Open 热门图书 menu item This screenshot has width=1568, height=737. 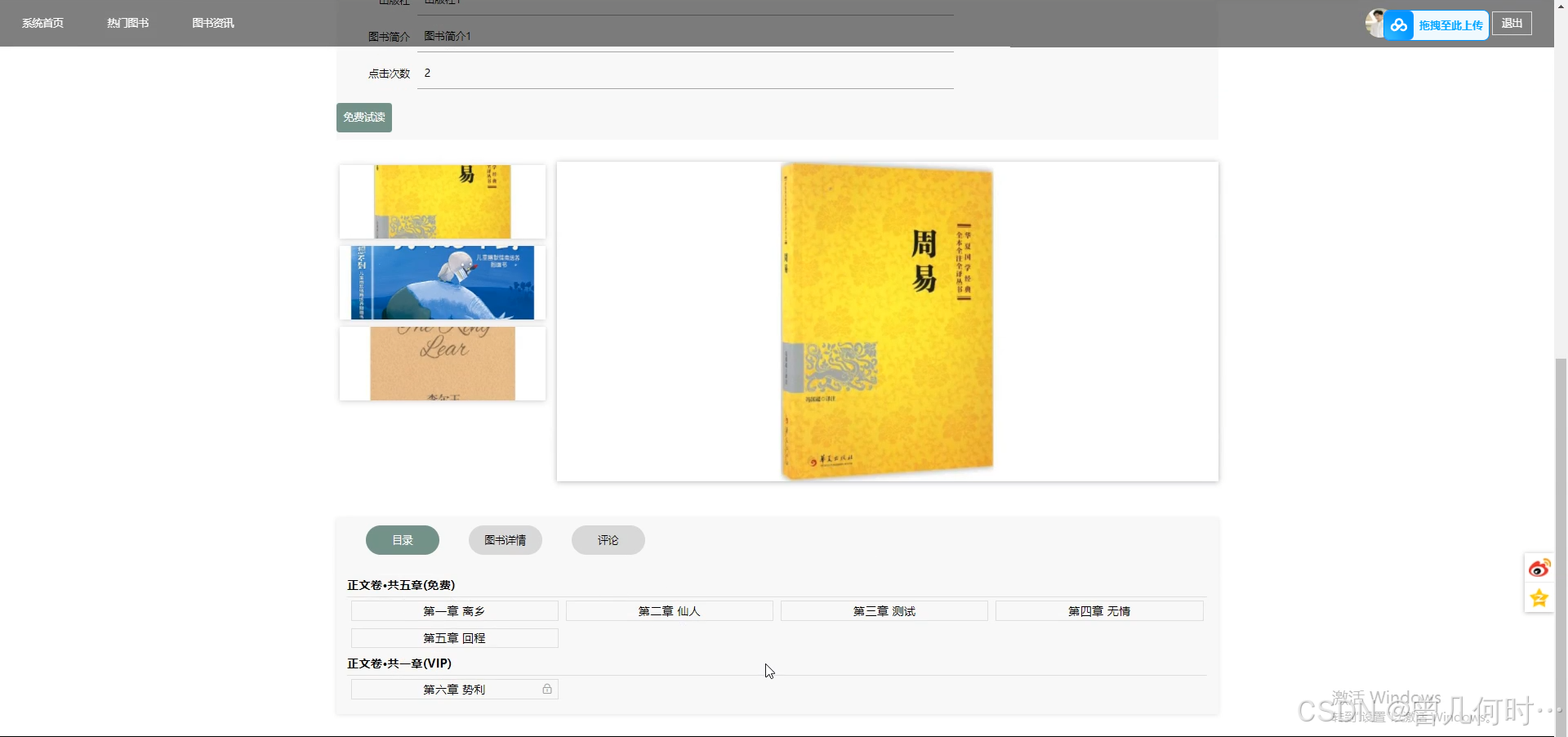pos(127,23)
